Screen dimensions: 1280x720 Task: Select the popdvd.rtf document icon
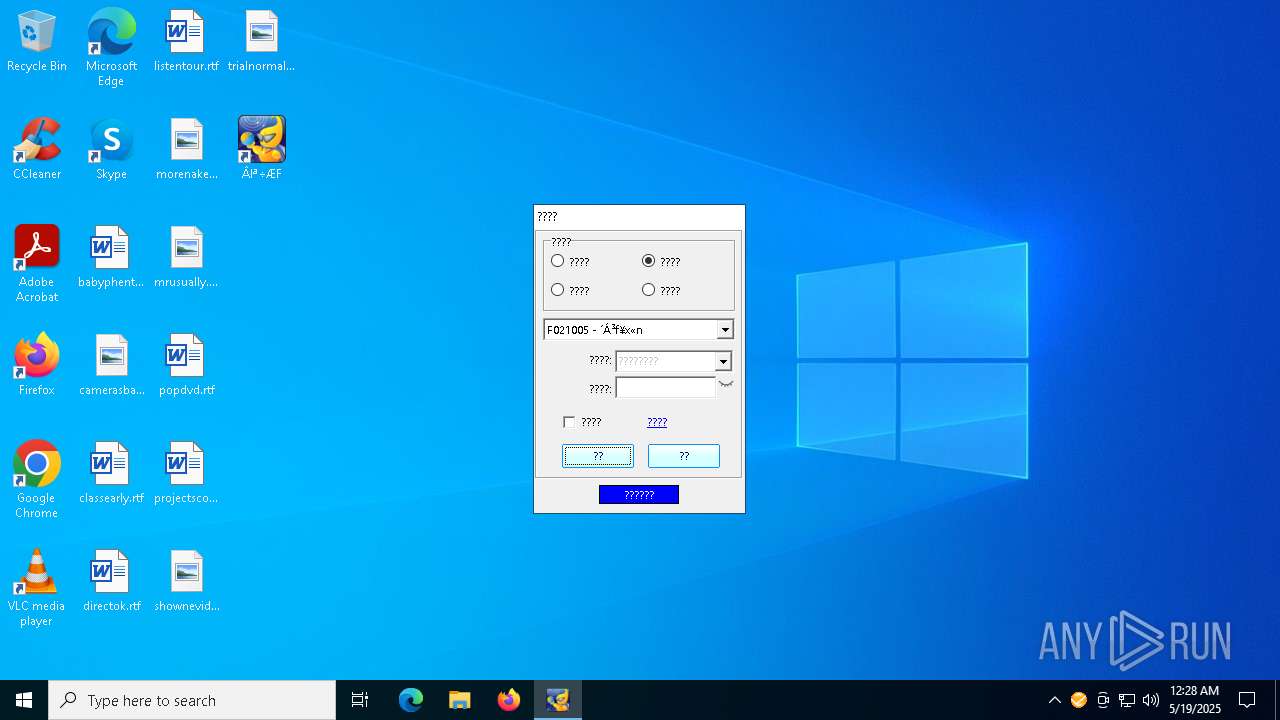pyautogui.click(x=186, y=366)
